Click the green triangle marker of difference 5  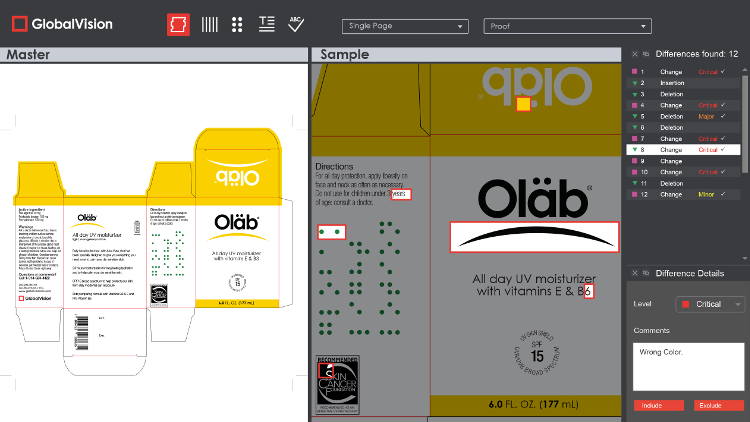(x=635, y=116)
